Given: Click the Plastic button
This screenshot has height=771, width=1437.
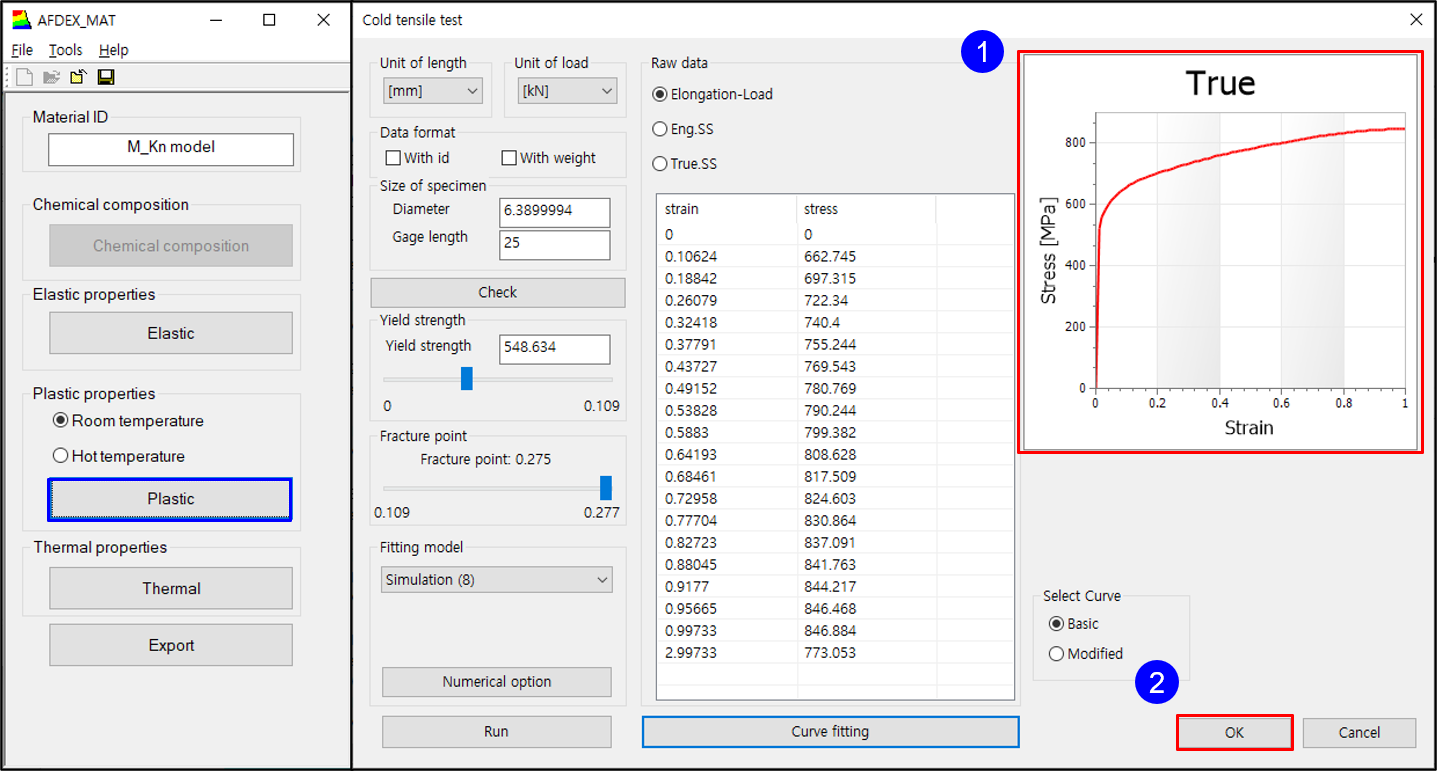Looking at the screenshot, I should coord(171,499).
